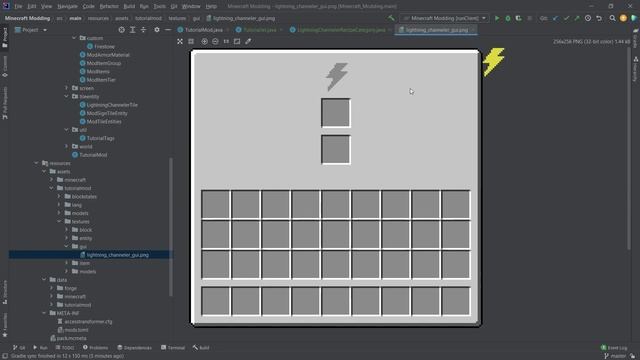This screenshot has width=640, height=360.
Task: Collapse the custom package folder
Action: (x=74, y=38)
